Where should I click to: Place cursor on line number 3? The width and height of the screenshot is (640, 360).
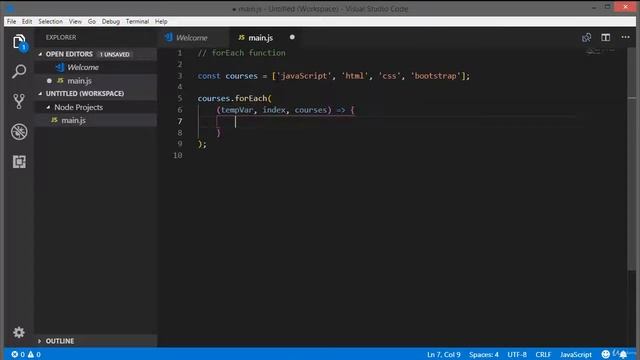180,76
